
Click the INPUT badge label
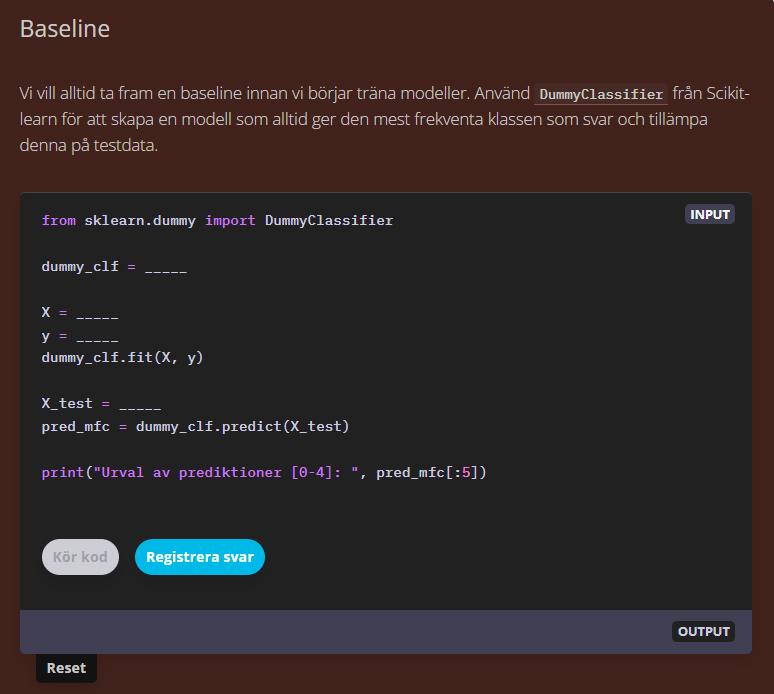[709, 214]
